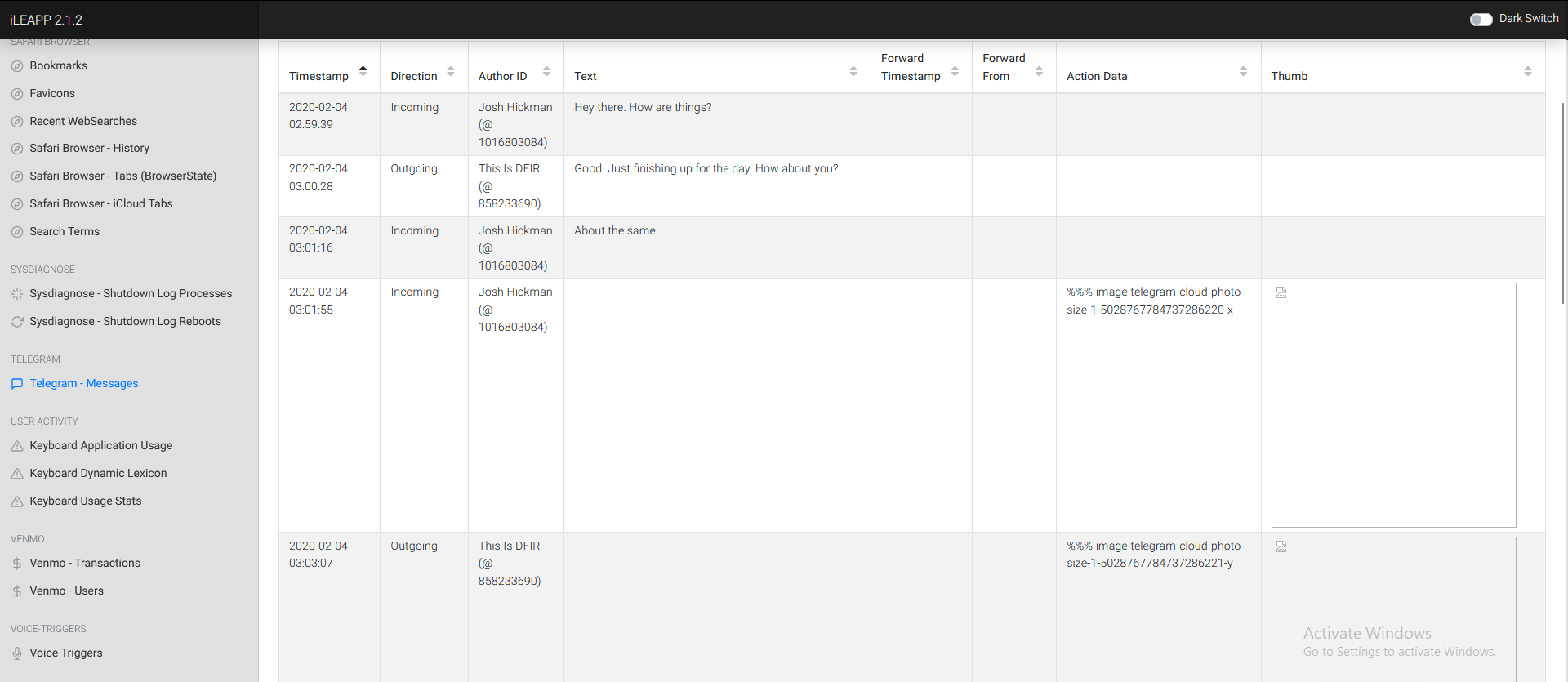Click Action Data ending 286220-x
This screenshot has height=682, width=1568.
[1156, 301]
